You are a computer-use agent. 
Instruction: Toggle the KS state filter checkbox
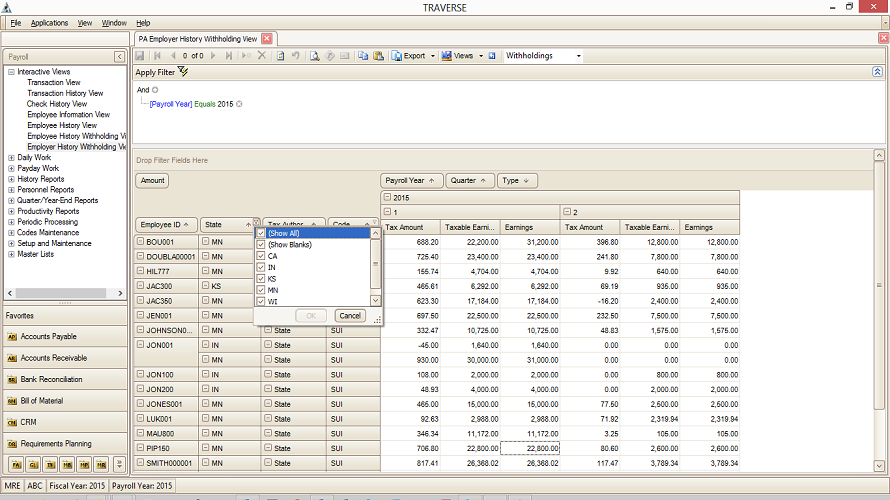[x=261, y=278]
